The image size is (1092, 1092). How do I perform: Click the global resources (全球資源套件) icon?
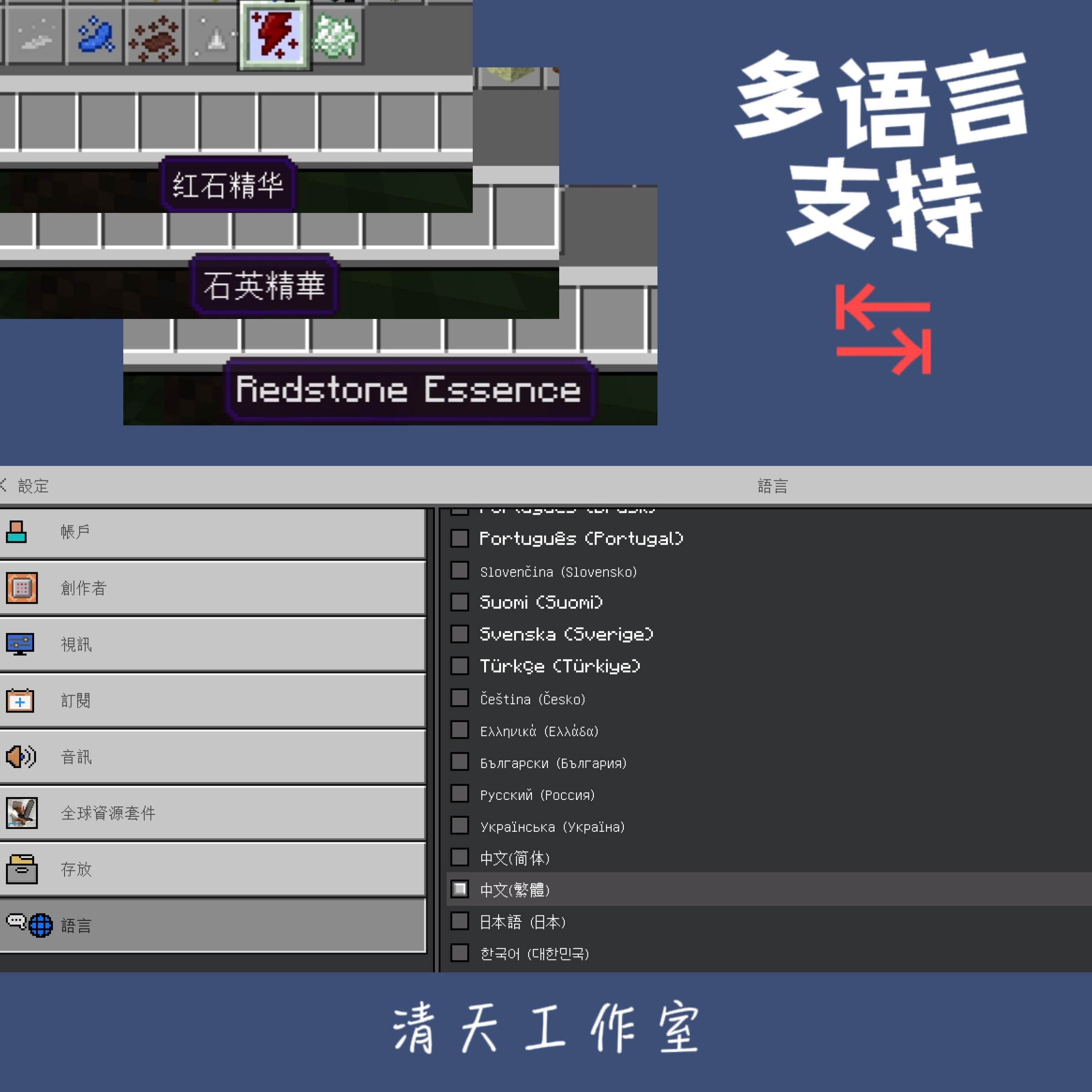[x=21, y=813]
